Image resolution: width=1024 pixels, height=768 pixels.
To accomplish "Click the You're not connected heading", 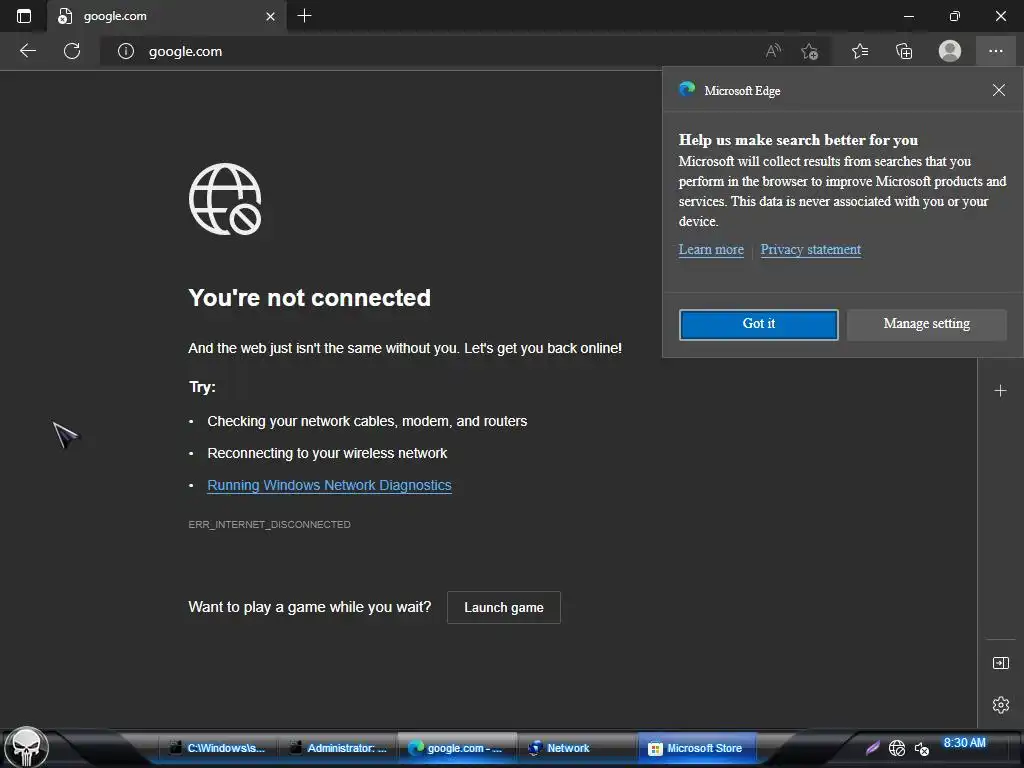I will (310, 298).
